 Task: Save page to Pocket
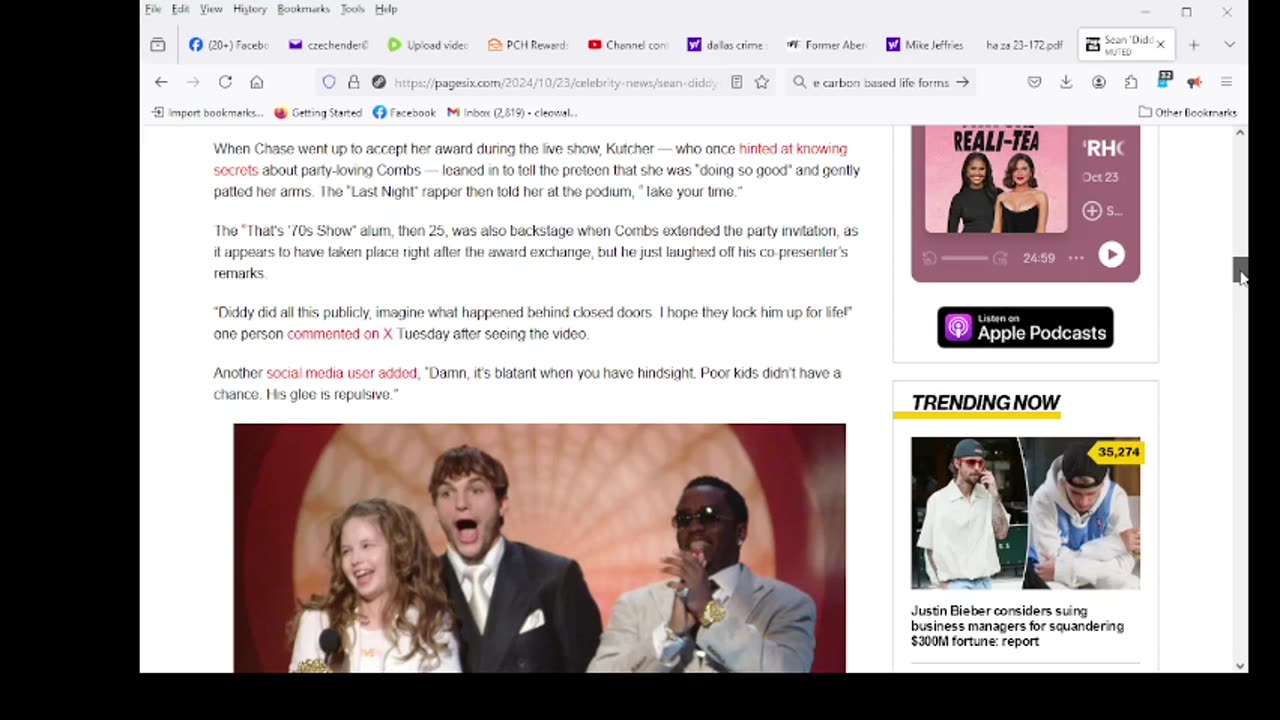tap(1034, 82)
